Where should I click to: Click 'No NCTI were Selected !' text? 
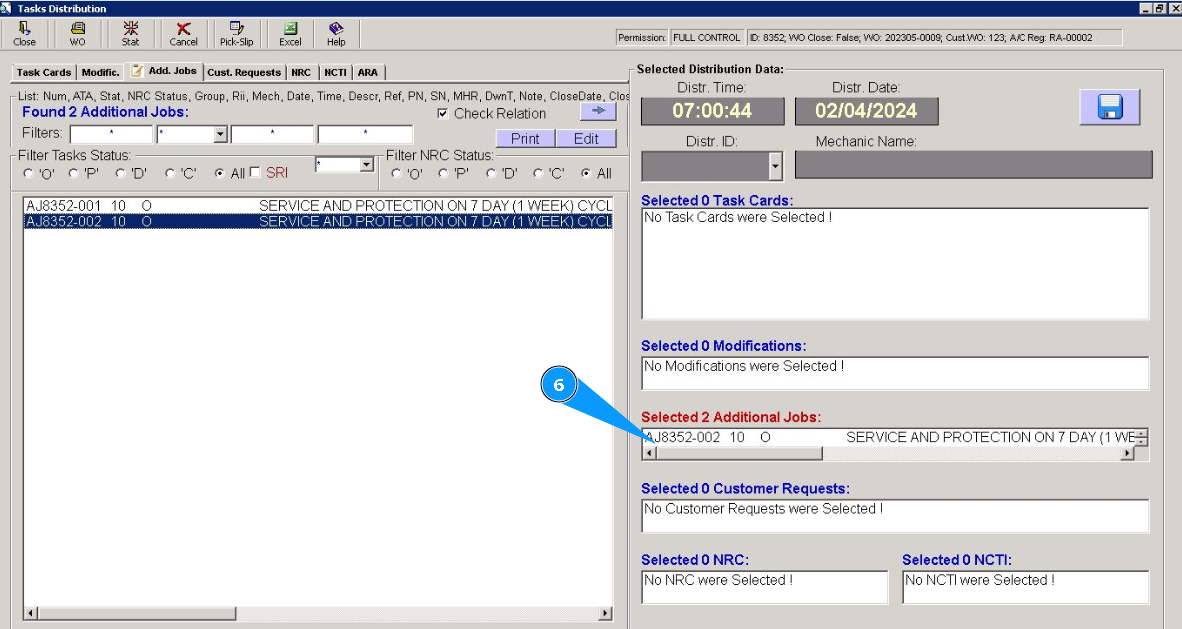coord(980,580)
